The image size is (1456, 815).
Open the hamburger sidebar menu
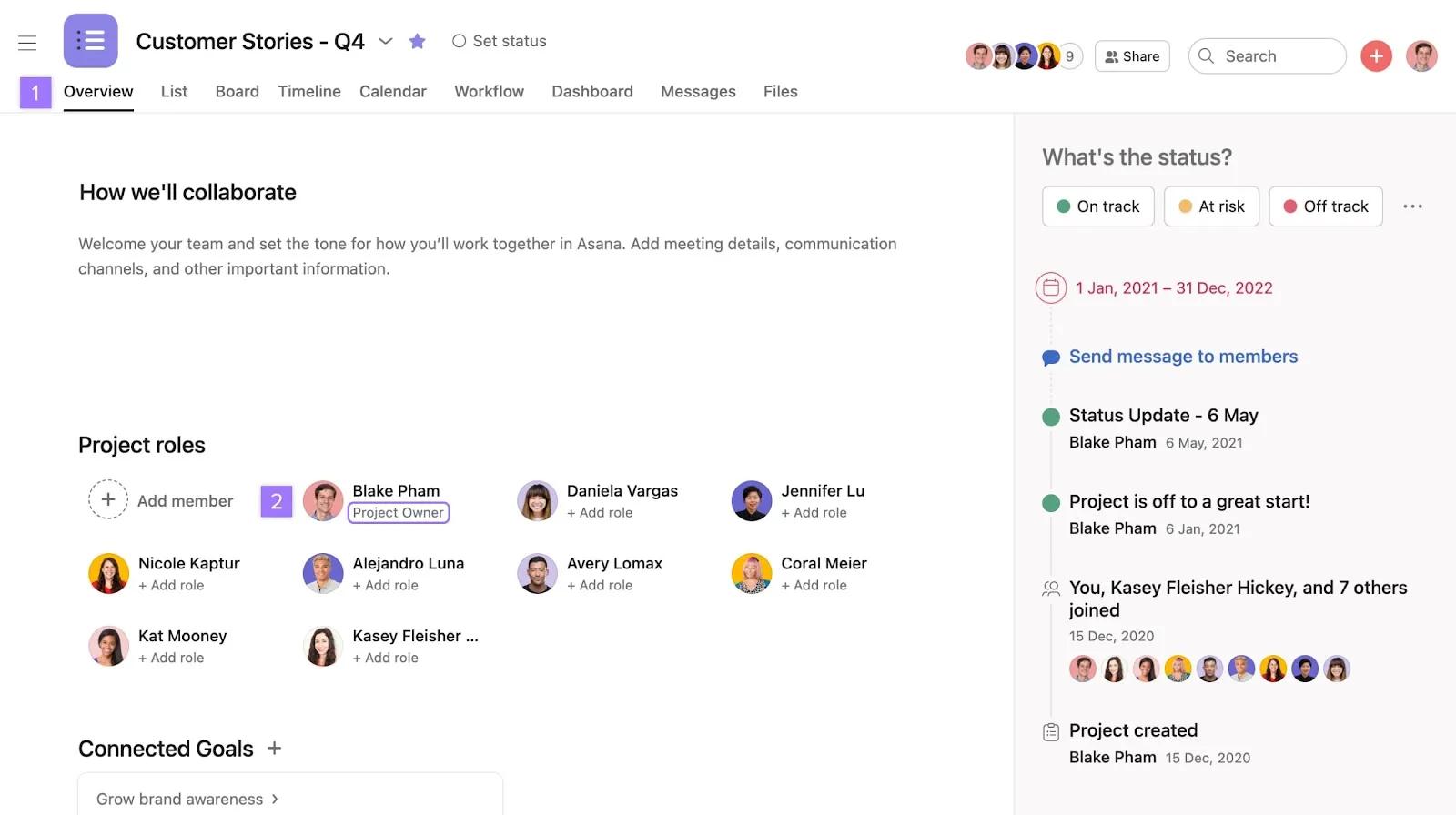[x=27, y=42]
